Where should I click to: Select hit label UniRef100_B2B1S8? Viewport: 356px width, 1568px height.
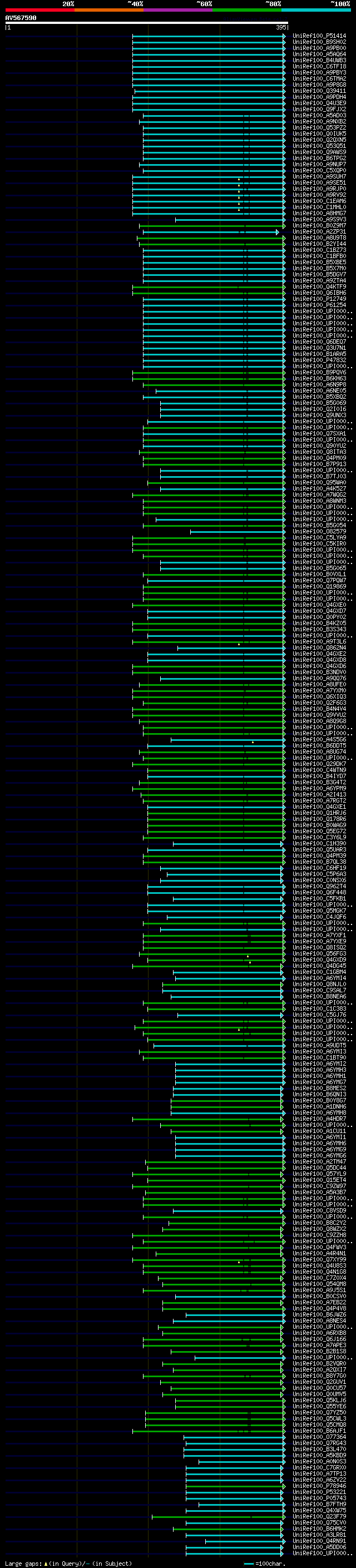(319, 1351)
